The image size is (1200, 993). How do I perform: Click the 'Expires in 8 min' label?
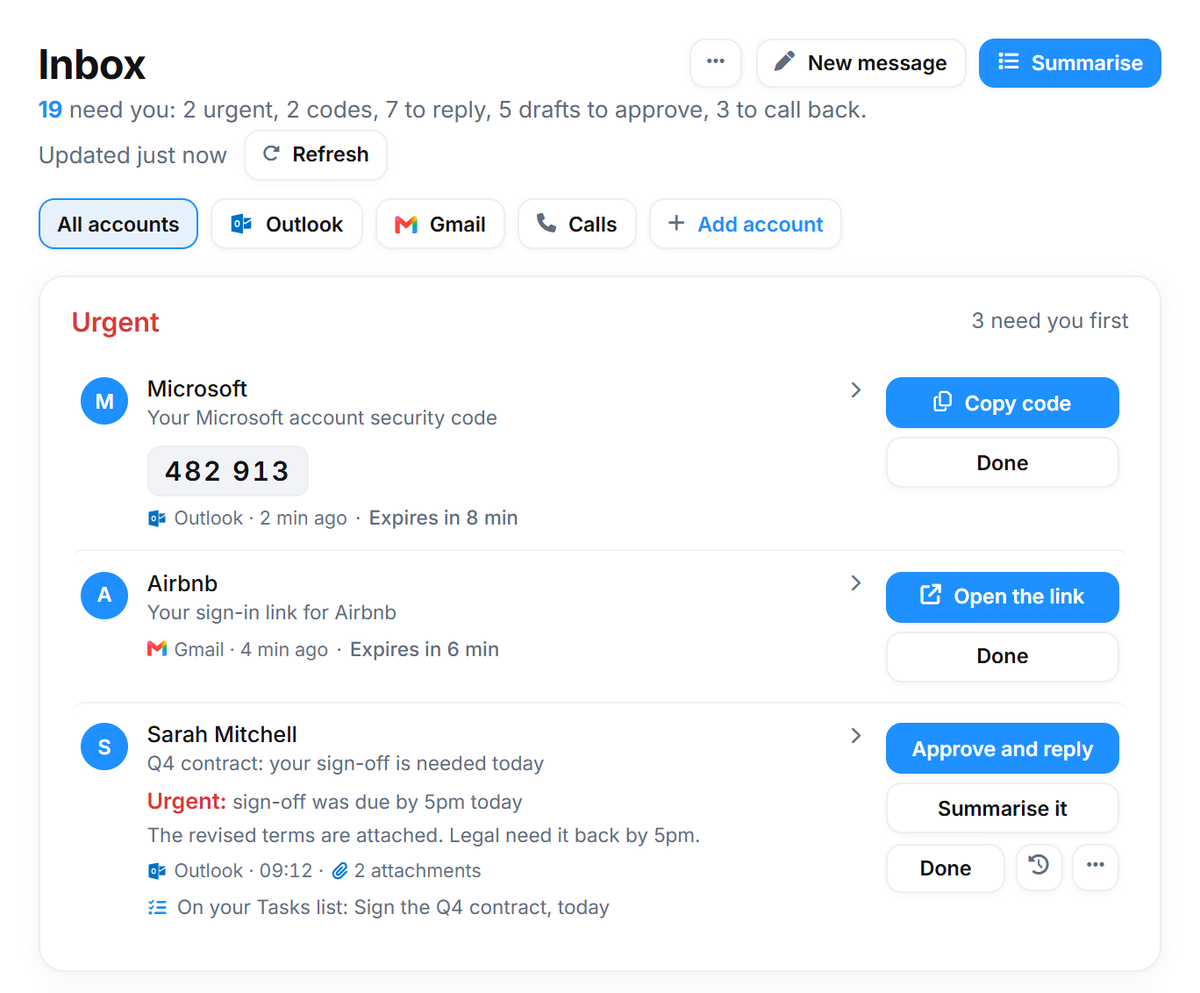point(443,518)
